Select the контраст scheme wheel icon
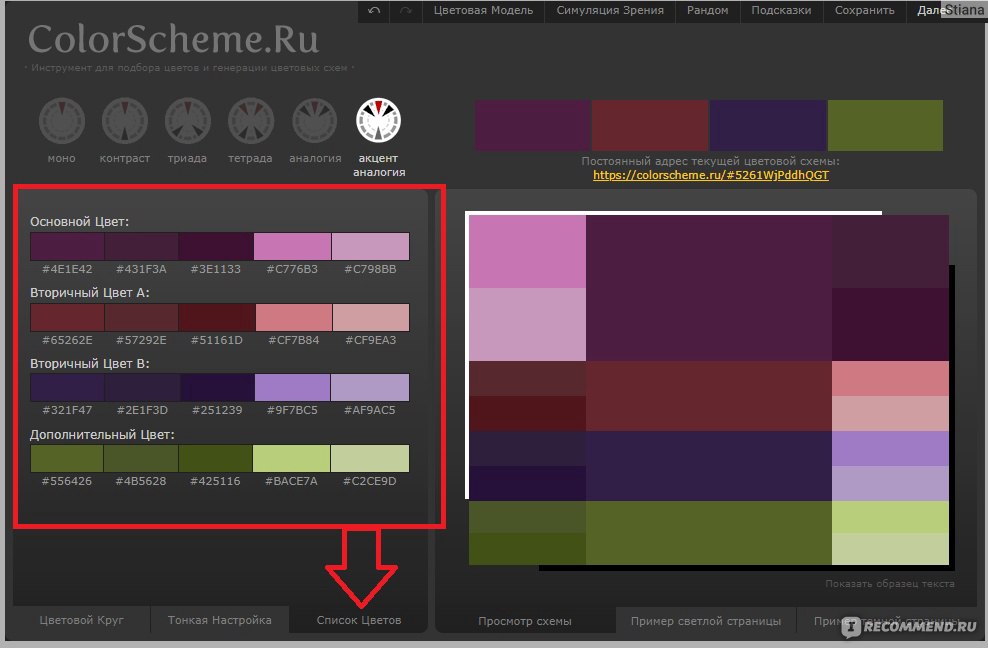The width and height of the screenshot is (988, 648). [125, 120]
